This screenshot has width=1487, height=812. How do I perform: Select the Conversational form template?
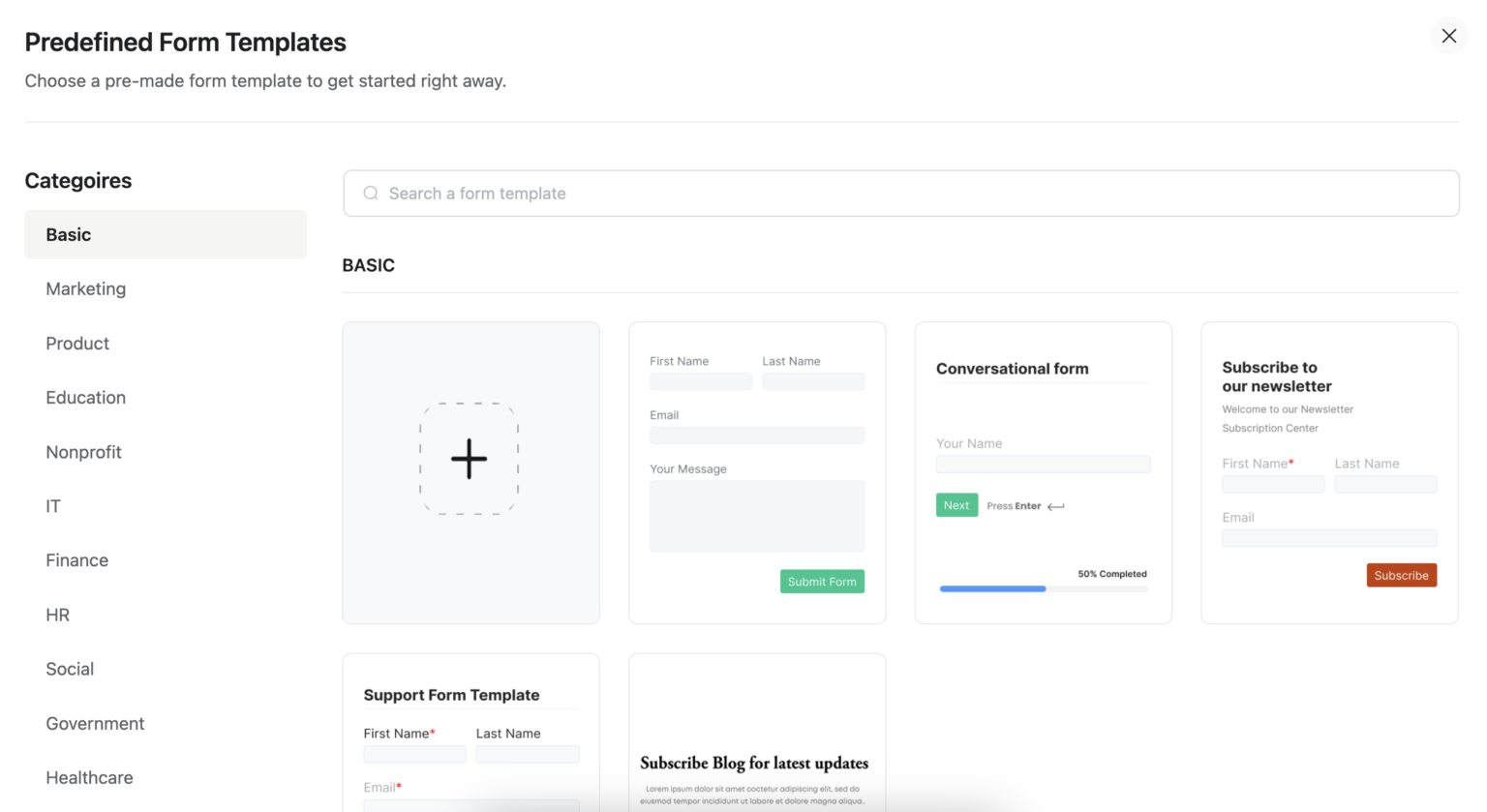(1043, 471)
